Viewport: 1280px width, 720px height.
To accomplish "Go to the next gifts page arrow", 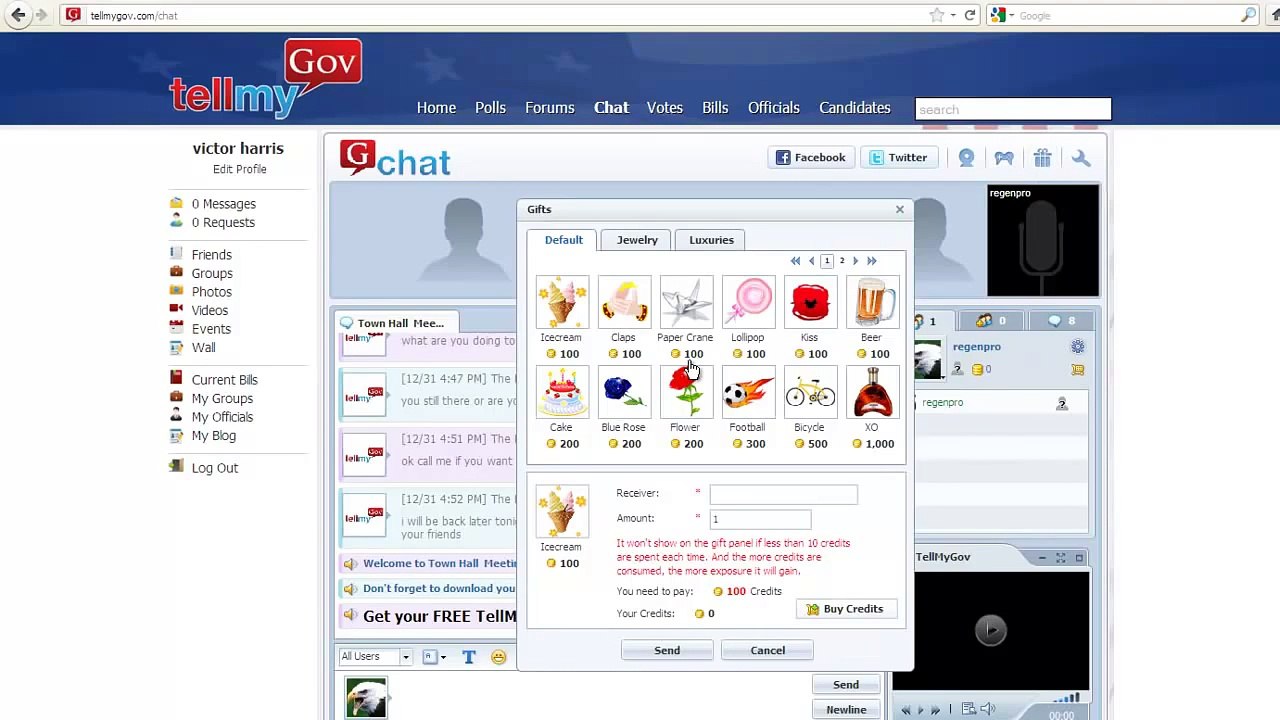I will (855, 261).
